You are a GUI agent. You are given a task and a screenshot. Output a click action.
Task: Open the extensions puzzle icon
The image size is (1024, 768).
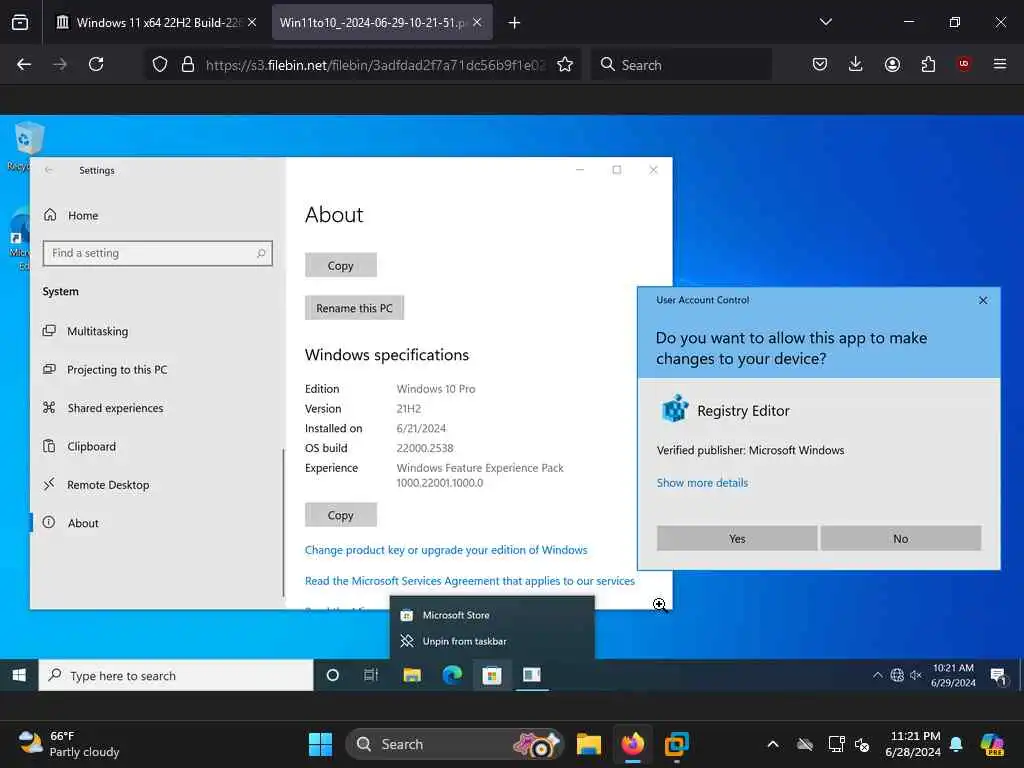928,64
